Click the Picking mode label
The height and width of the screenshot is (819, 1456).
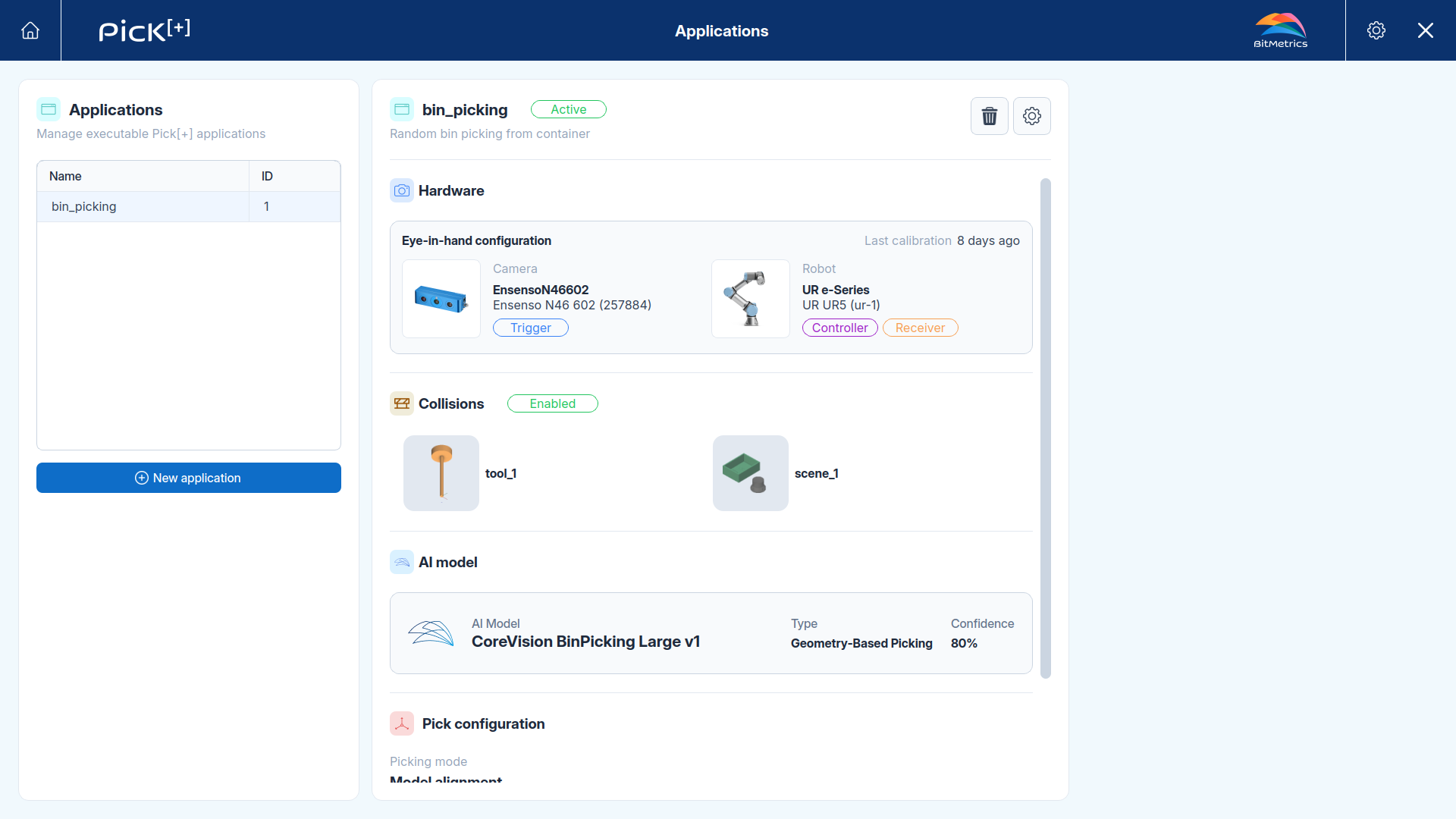click(x=428, y=761)
